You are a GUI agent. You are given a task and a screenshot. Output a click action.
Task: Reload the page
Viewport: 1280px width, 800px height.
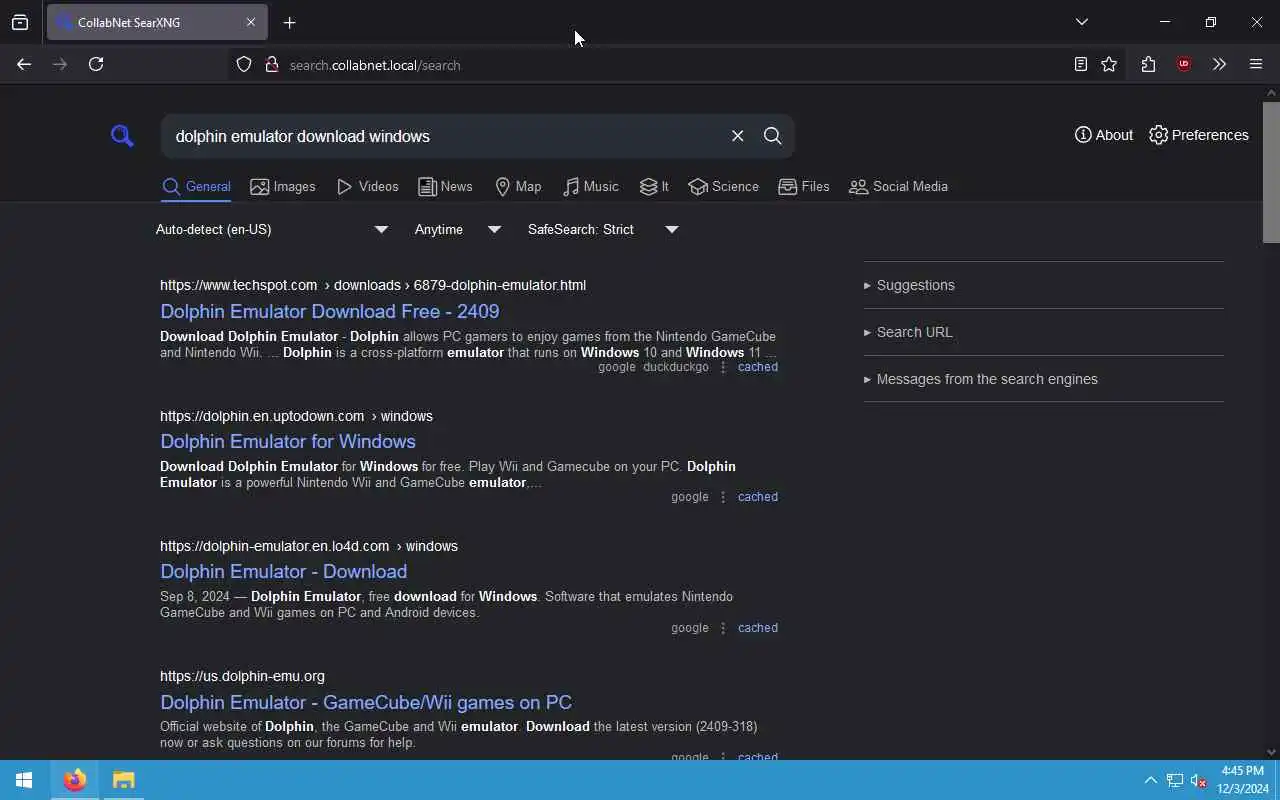click(x=96, y=64)
